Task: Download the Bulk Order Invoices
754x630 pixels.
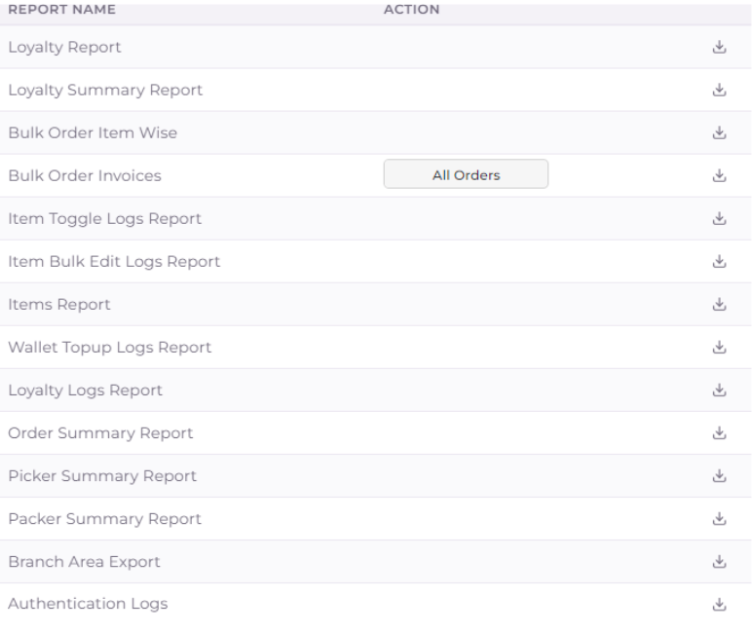Action: point(717,175)
